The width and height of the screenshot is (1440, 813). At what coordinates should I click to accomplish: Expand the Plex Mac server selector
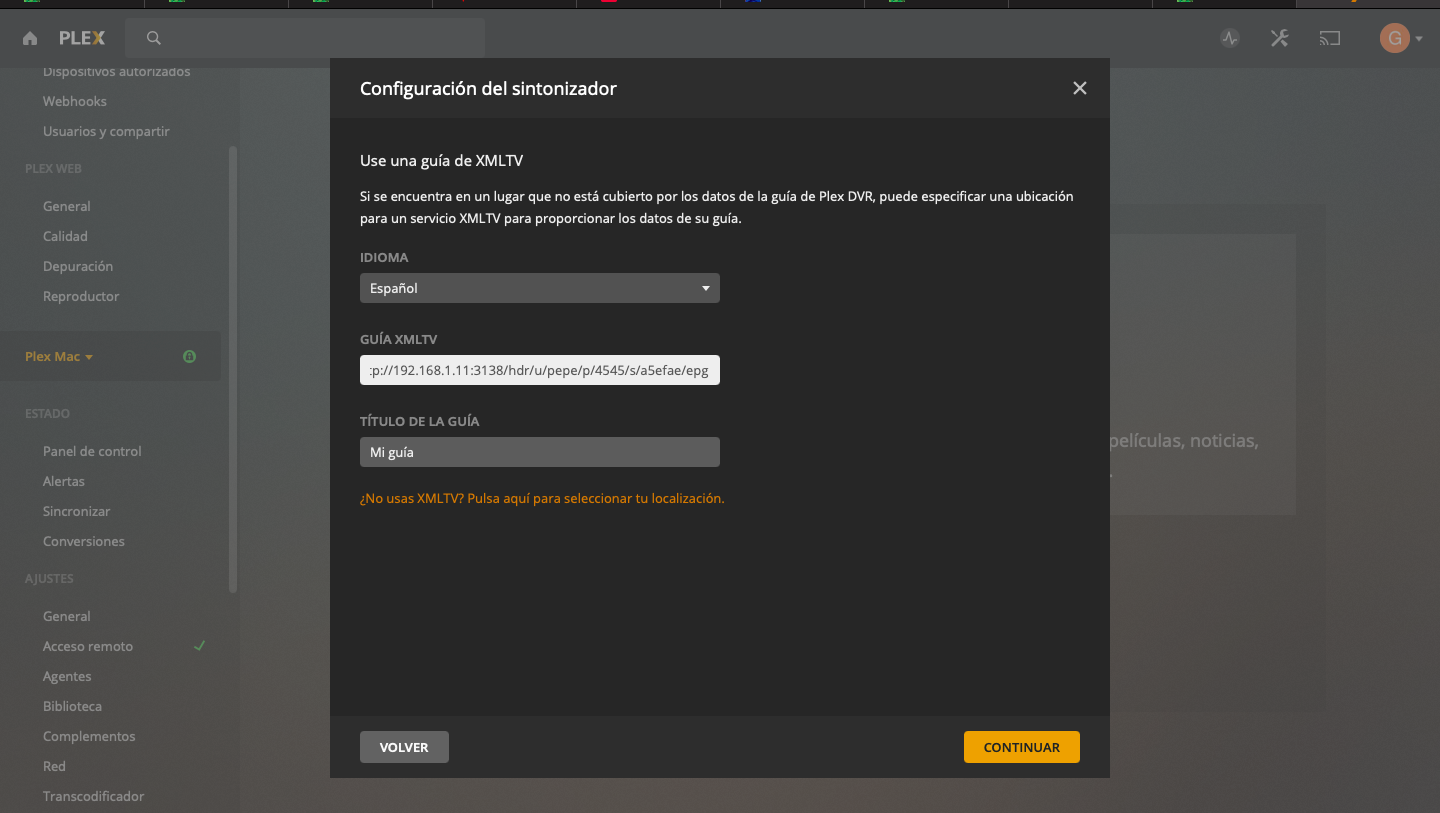tap(59, 357)
